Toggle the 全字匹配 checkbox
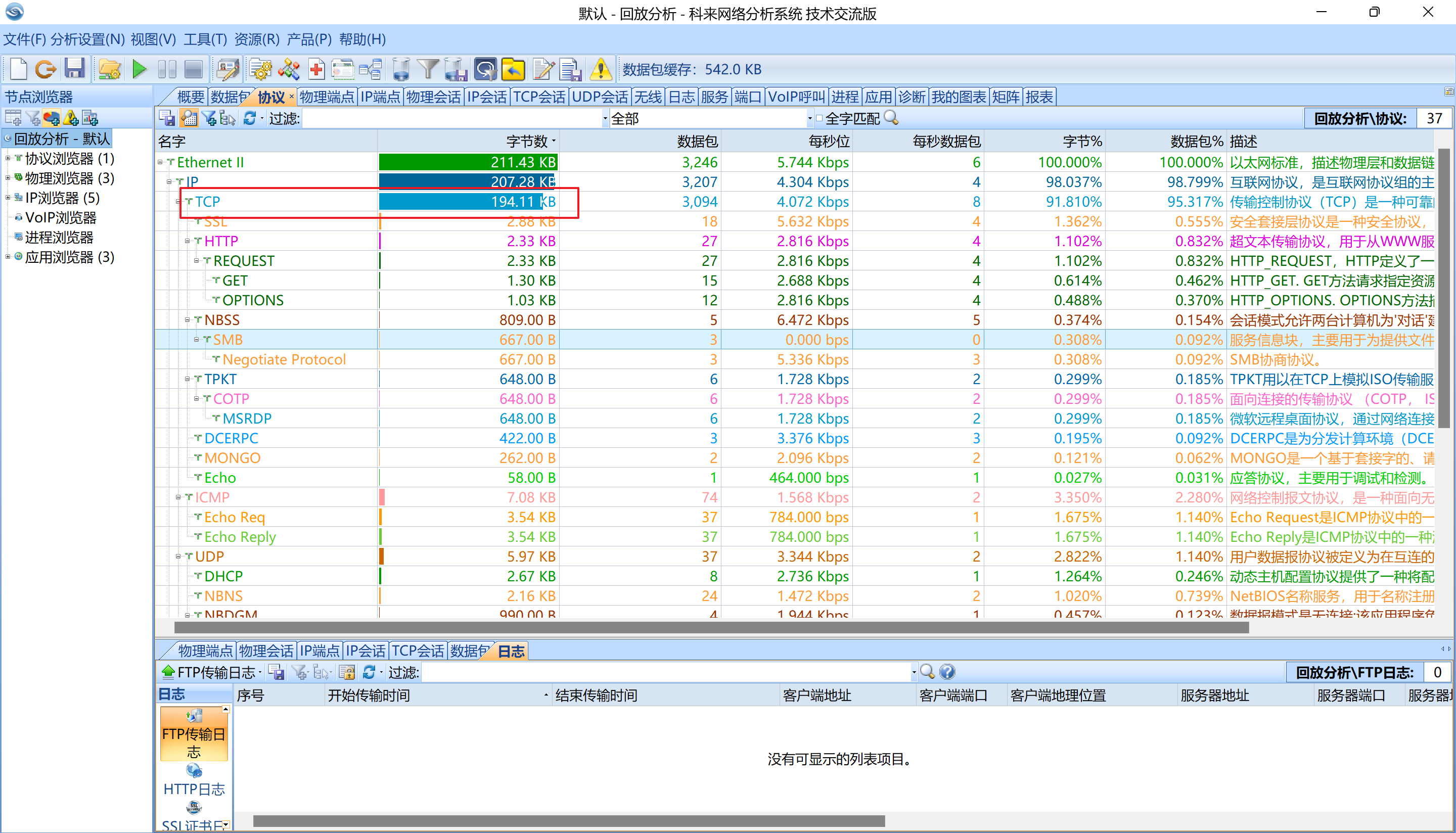 coord(819,118)
